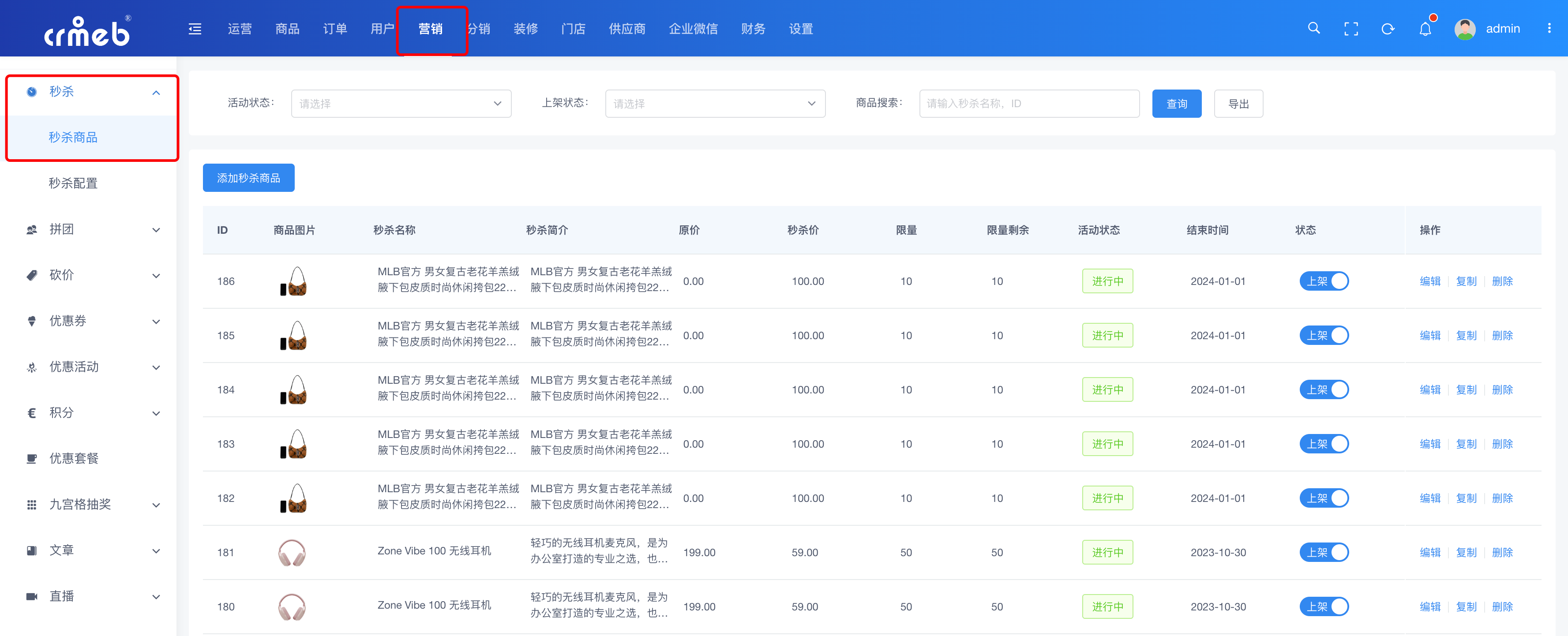Screen dimensions: 1568x636
Task: Switch to the 财务 top menu
Action: [753, 29]
